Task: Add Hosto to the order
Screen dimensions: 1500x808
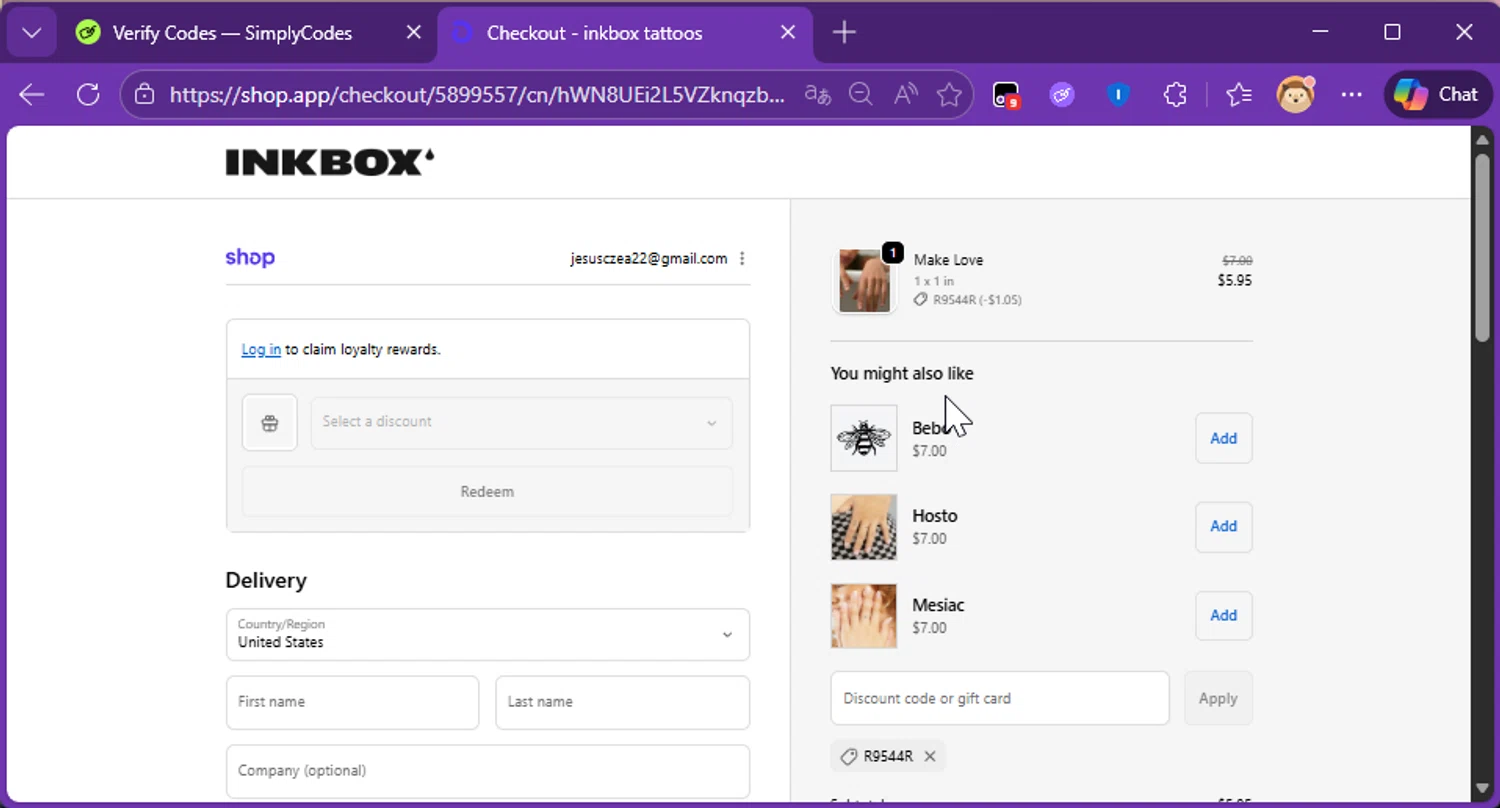Action: (x=1224, y=526)
